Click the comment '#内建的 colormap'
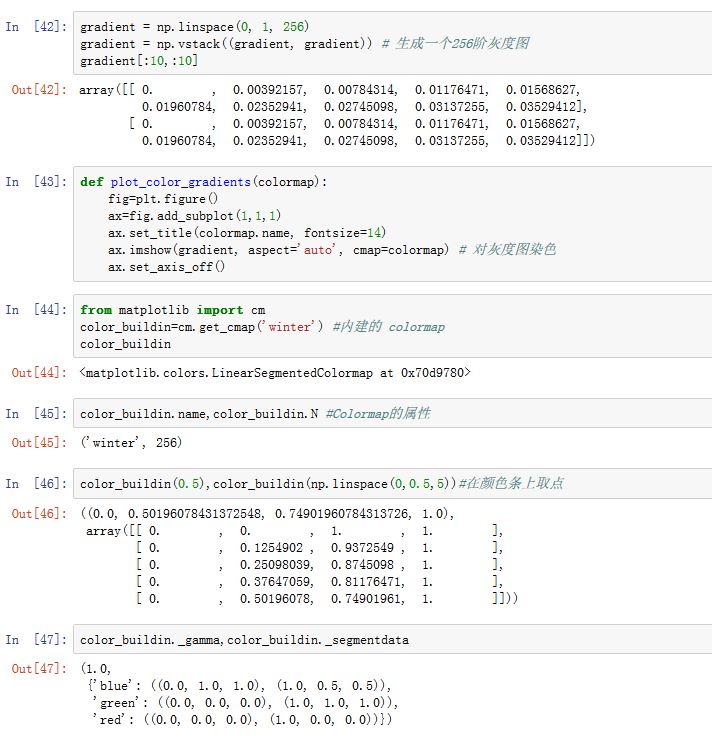Image resolution: width=712 pixels, height=739 pixels. pyautogui.click(x=389, y=327)
